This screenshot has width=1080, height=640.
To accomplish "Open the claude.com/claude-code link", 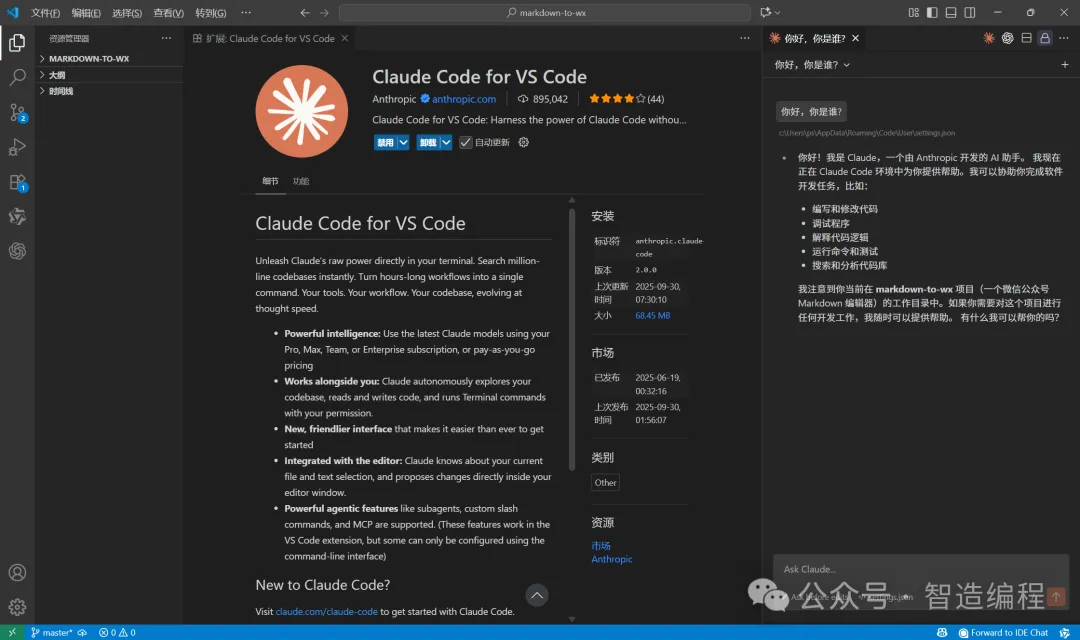I will [x=326, y=611].
